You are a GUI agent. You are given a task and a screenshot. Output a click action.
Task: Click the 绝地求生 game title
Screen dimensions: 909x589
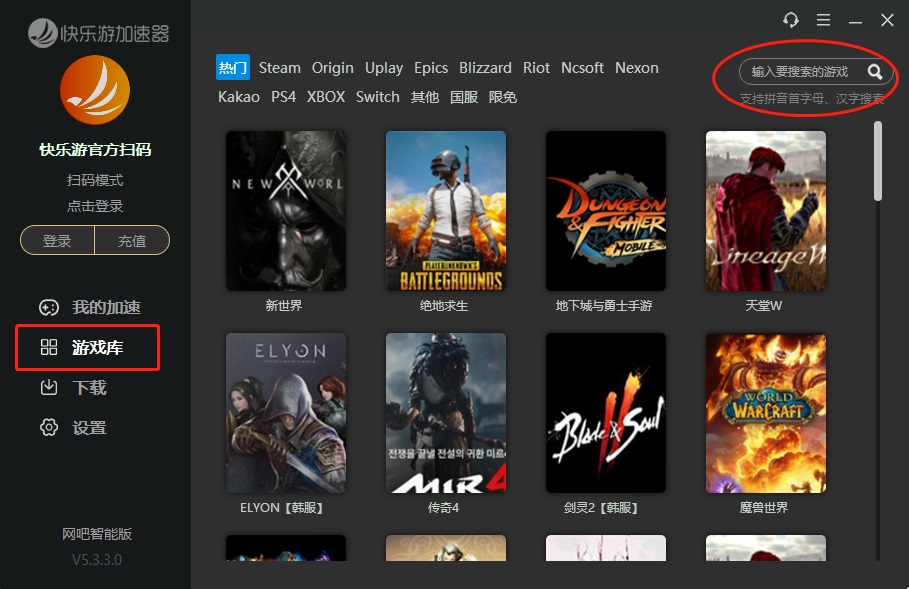(443, 306)
